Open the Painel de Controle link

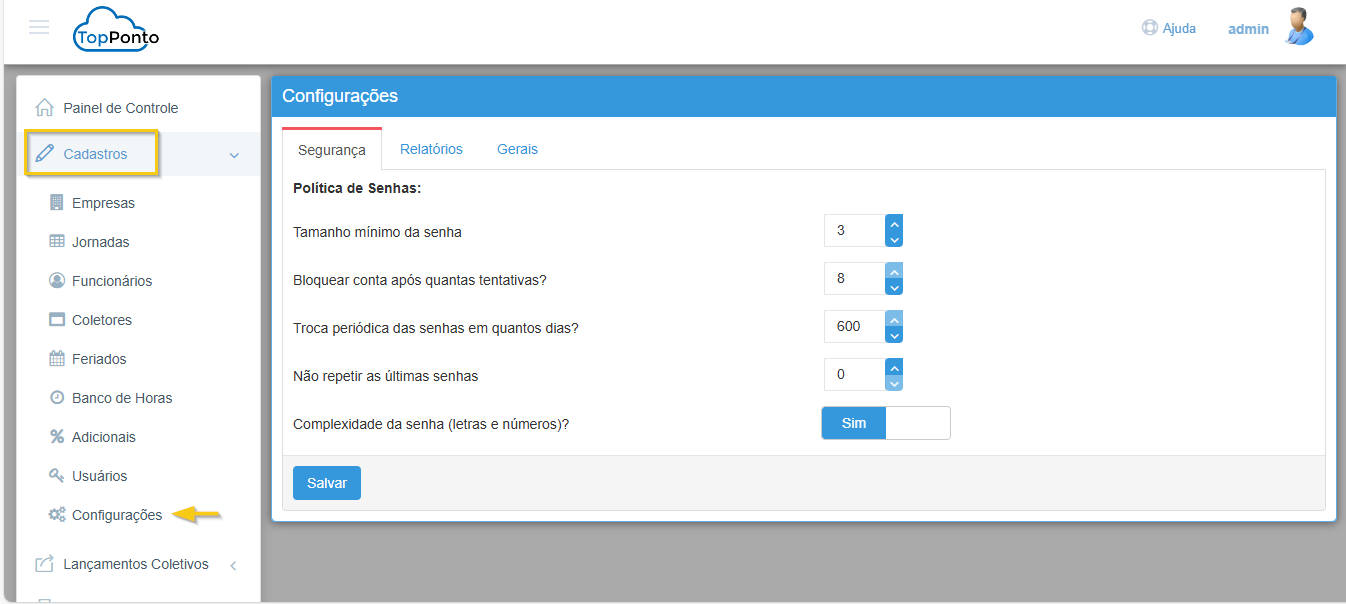tap(120, 108)
